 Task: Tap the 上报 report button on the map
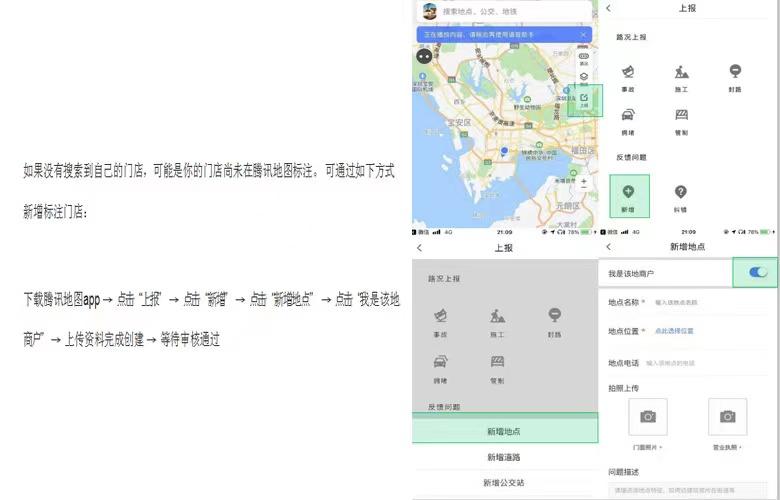[584, 100]
